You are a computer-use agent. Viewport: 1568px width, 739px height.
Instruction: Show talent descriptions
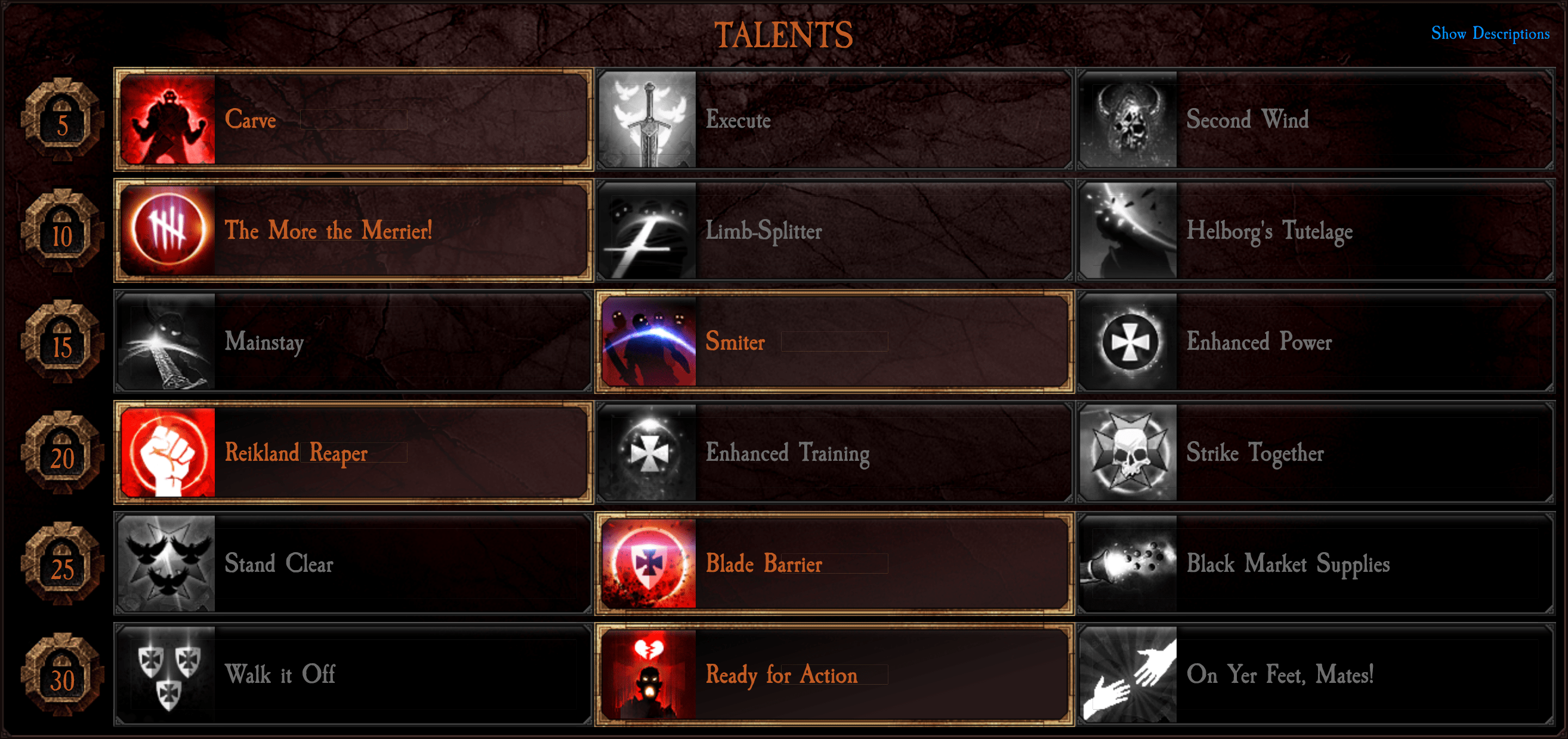tap(1489, 33)
